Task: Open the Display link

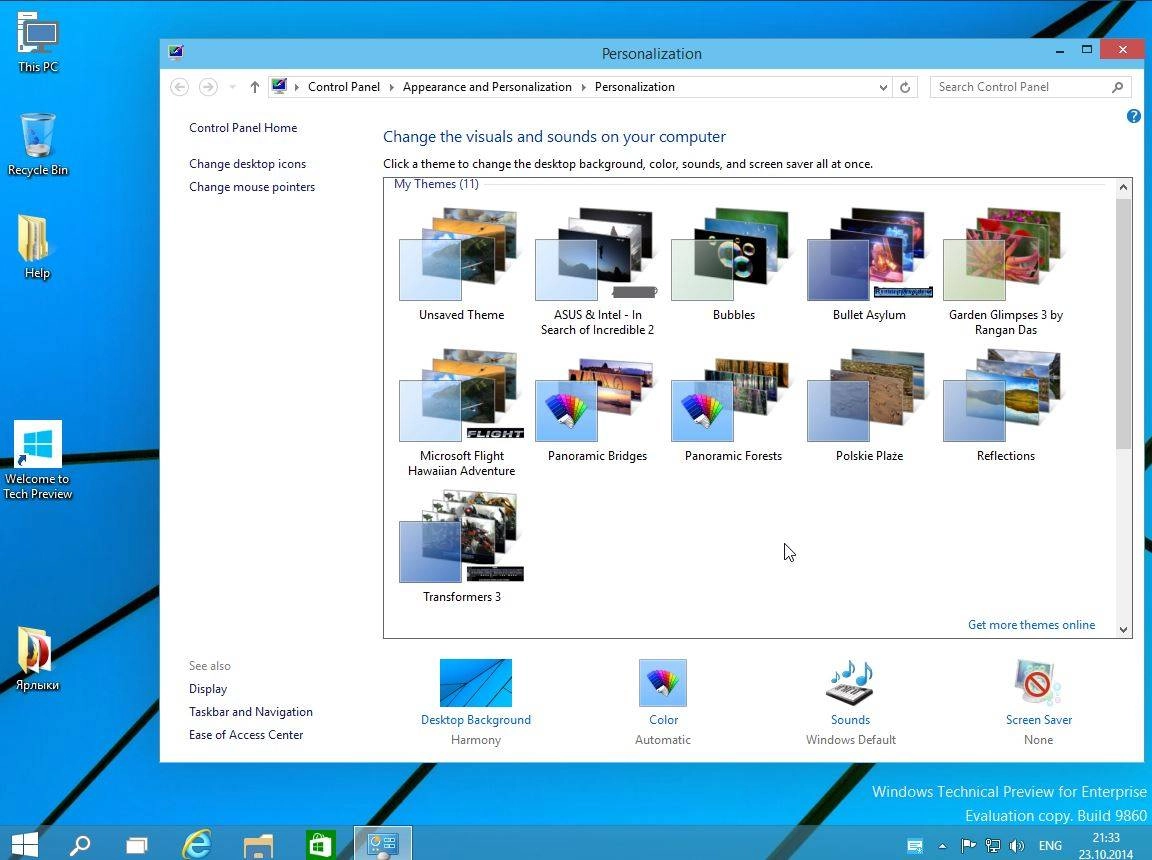Action: [x=208, y=689]
